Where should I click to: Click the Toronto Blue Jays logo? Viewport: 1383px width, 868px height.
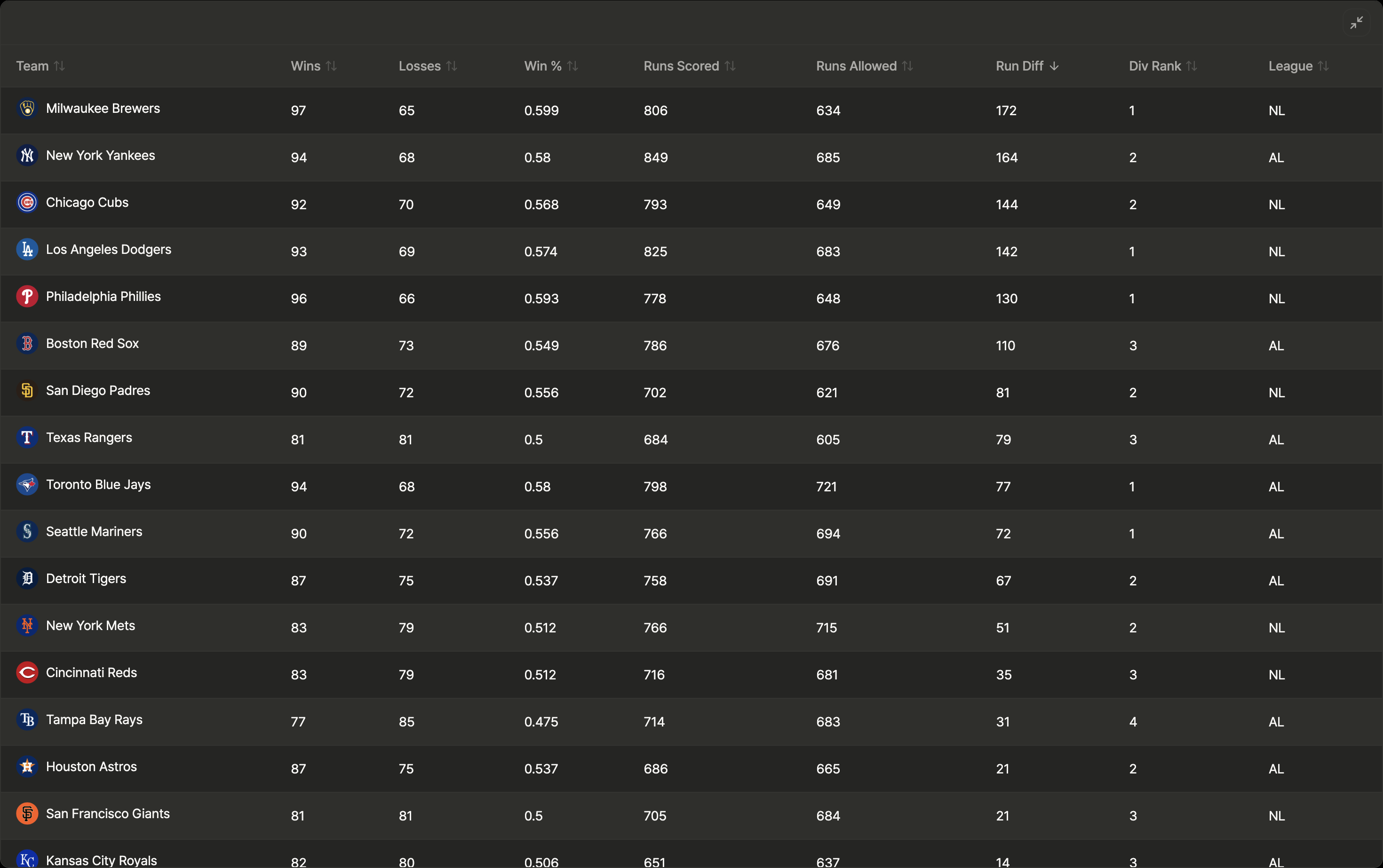coord(27,485)
